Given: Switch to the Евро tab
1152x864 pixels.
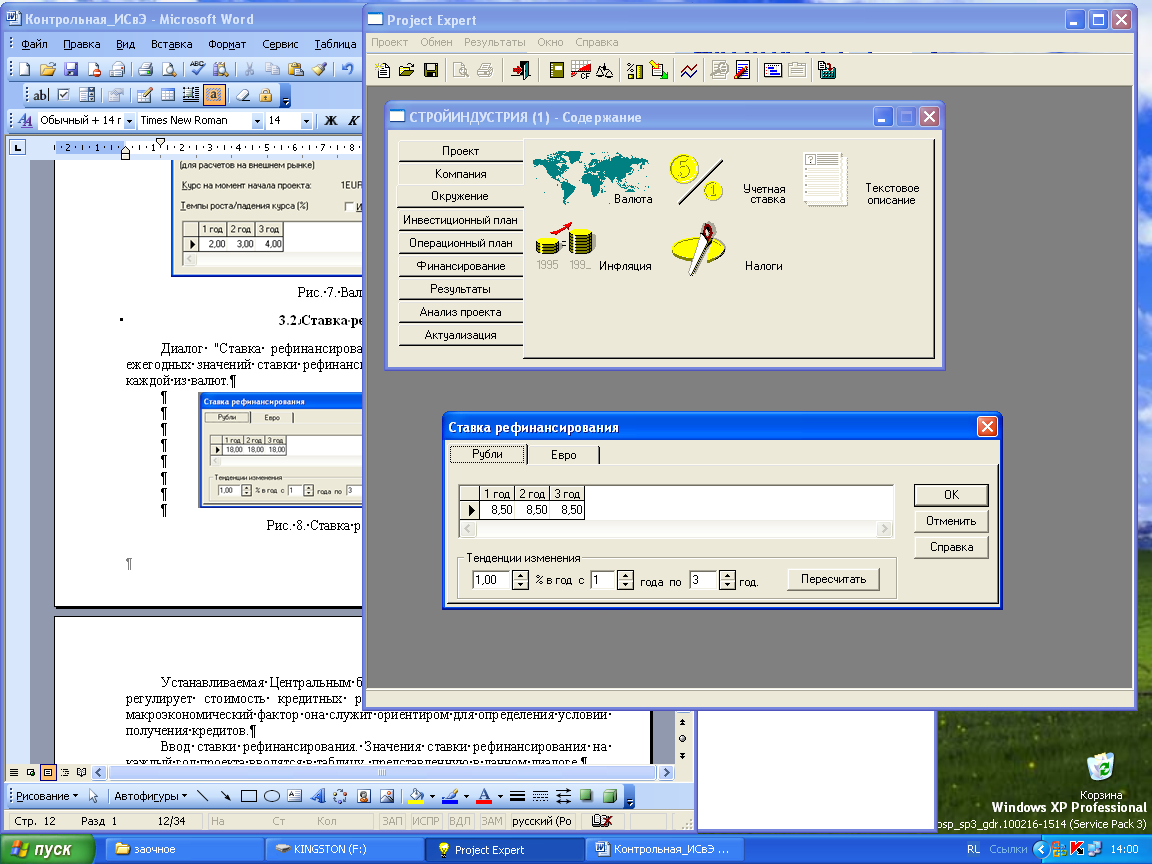Looking at the screenshot, I should (x=564, y=455).
